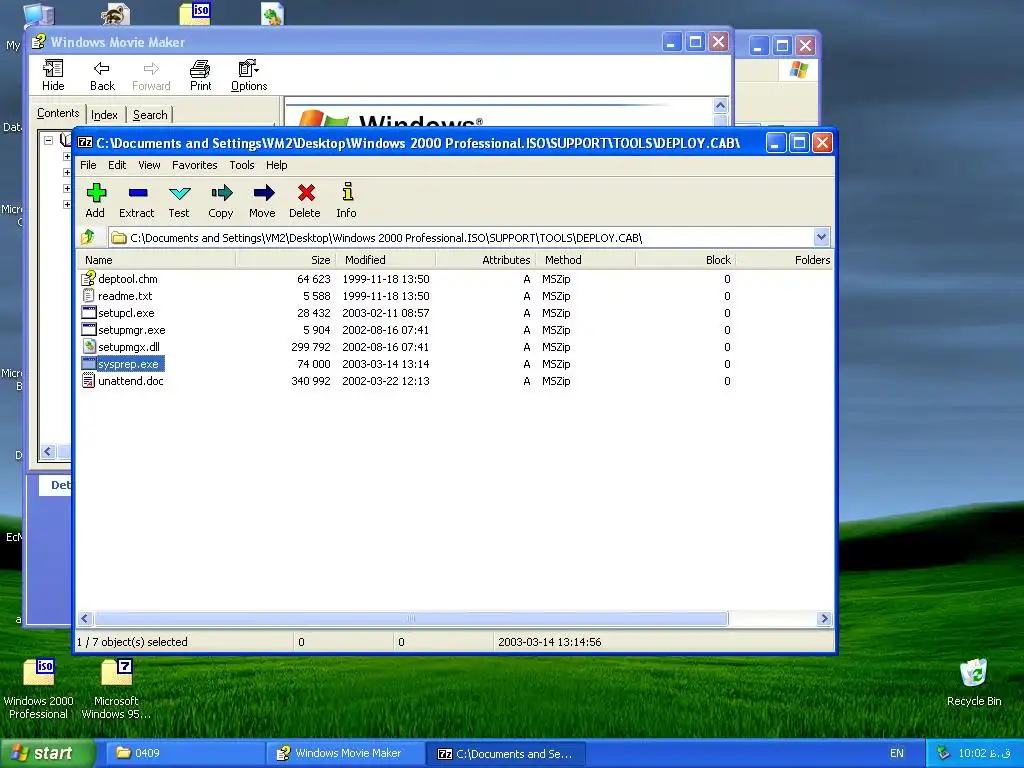Click size 299 792 of setupmgx.dll

(x=311, y=347)
